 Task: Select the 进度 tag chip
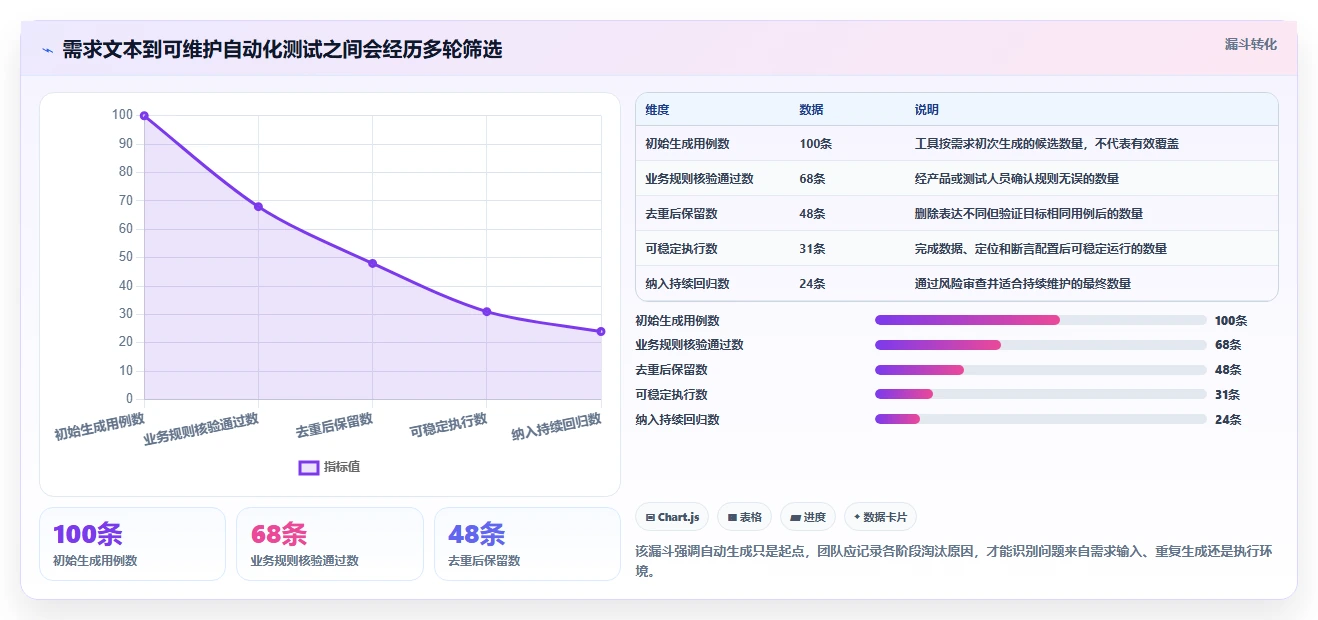[x=808, y=517]
